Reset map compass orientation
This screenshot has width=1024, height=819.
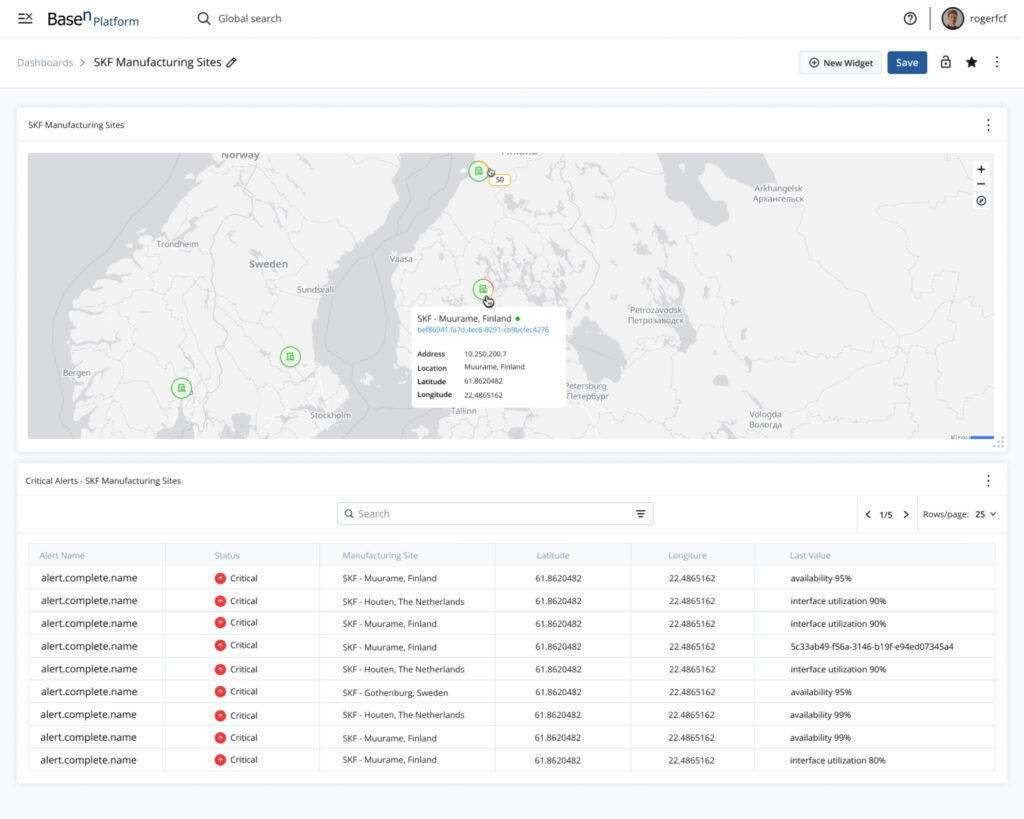click(x=981, y=201)
